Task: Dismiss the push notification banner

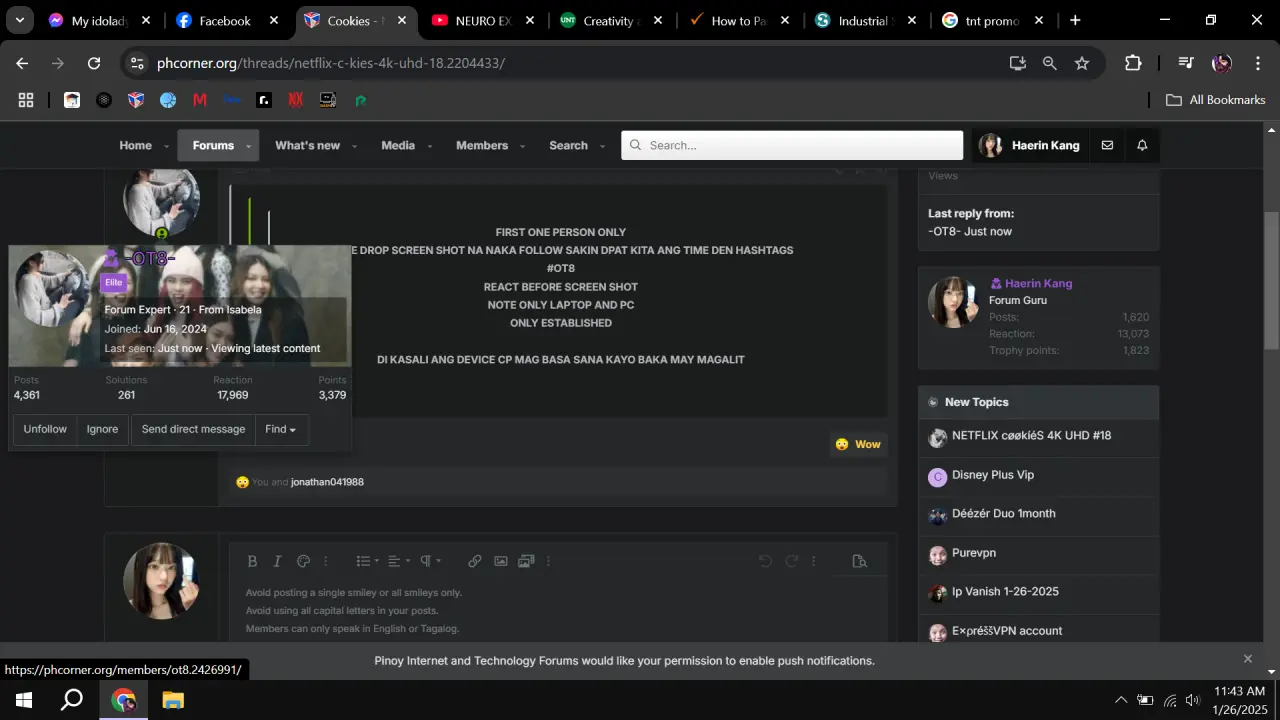Action: tap(1247, 659)
